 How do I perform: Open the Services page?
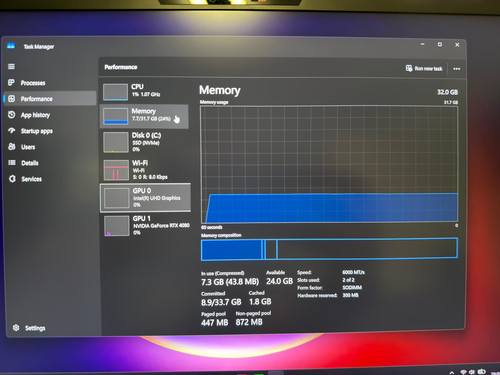50,179
